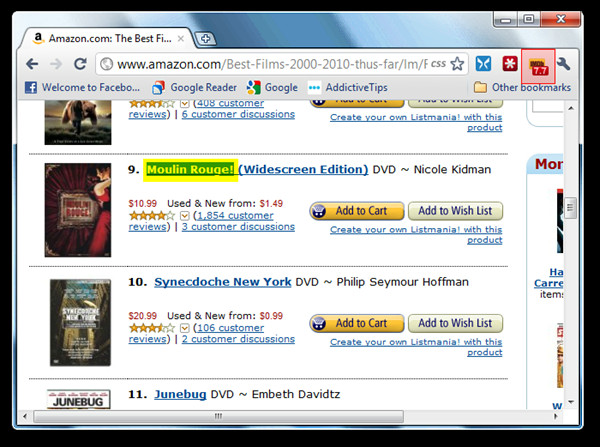Open 3 customer discussions link
The width and height of the screenshot is (600, 447).
238,227
